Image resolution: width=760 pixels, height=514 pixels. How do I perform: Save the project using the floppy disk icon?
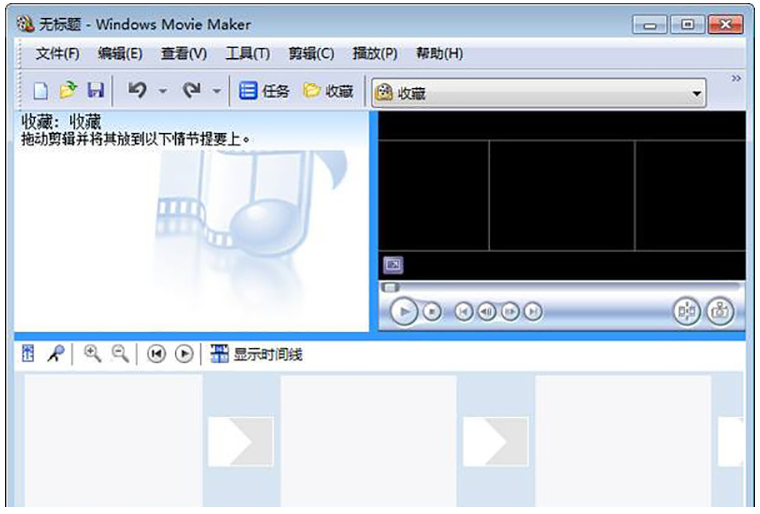pos(95,91)
